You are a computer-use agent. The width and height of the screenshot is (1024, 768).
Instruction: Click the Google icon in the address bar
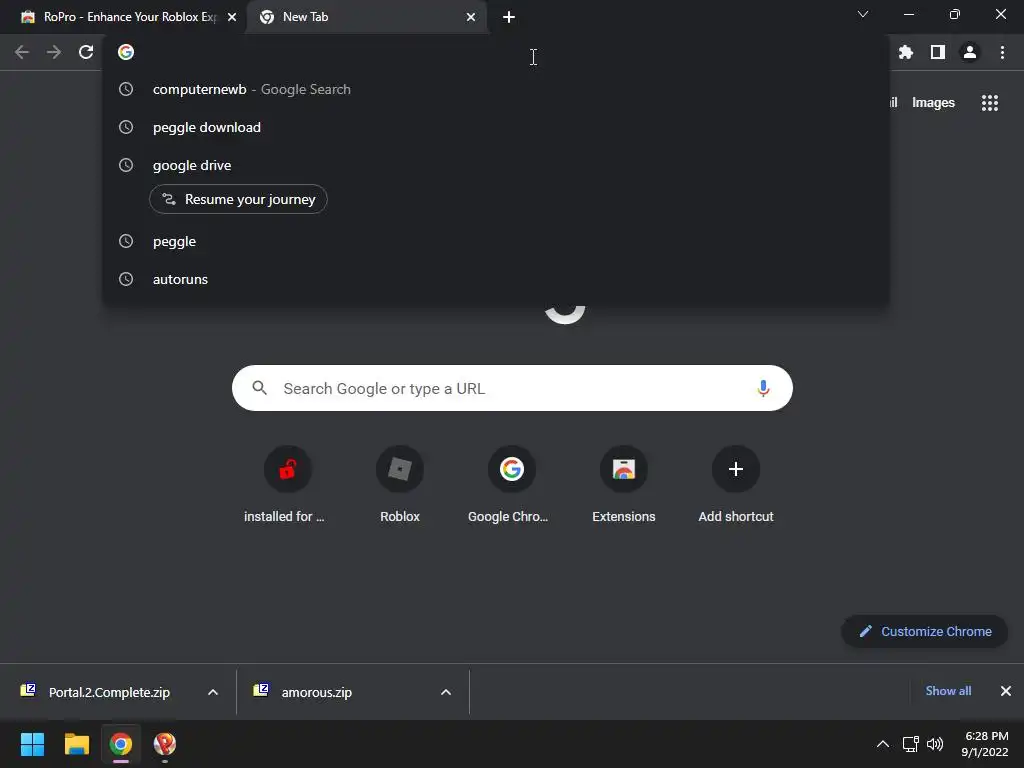pos(126,52)
